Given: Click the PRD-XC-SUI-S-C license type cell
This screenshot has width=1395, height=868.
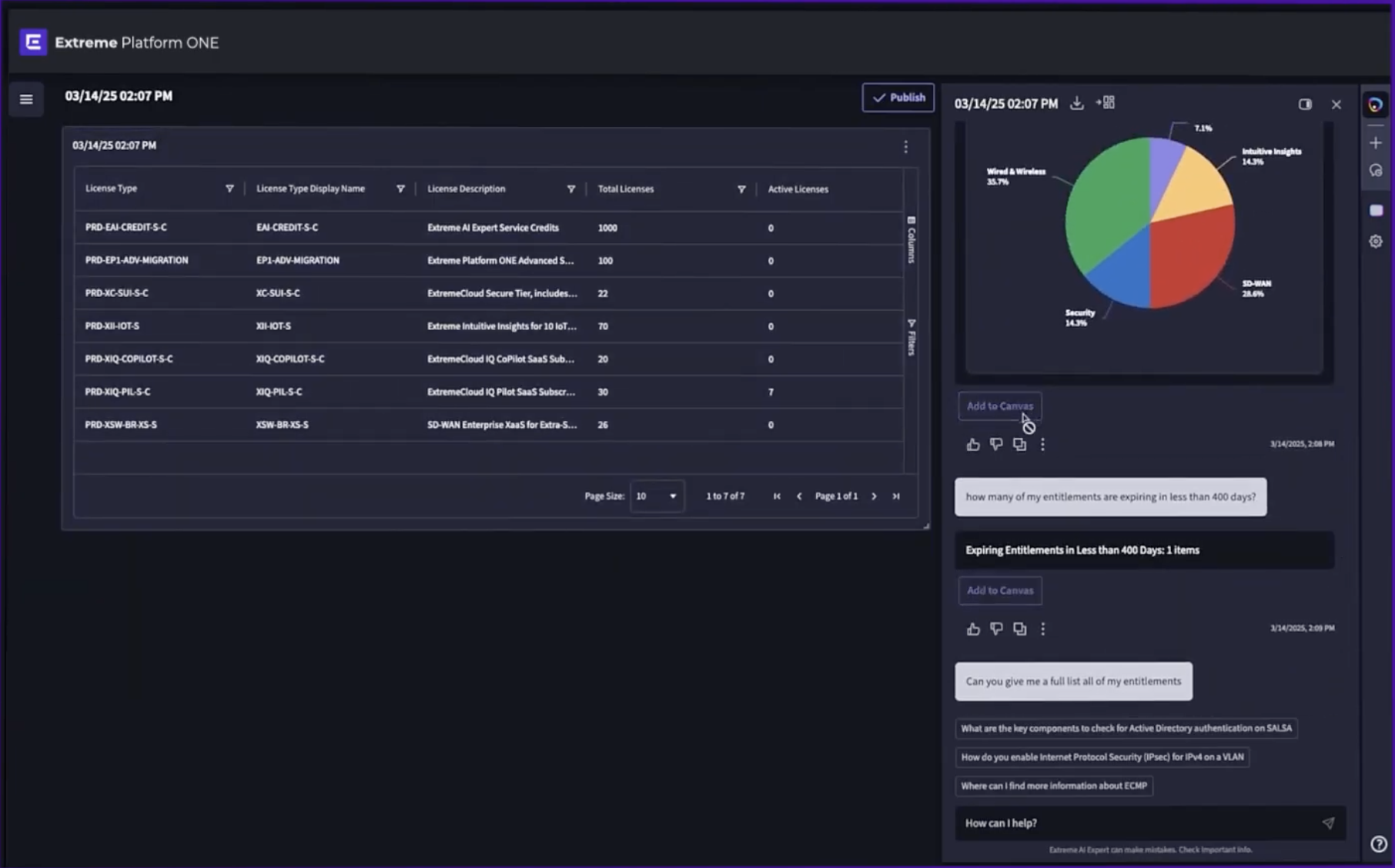Looking at the screenshot, I should (x=117, y=293).
